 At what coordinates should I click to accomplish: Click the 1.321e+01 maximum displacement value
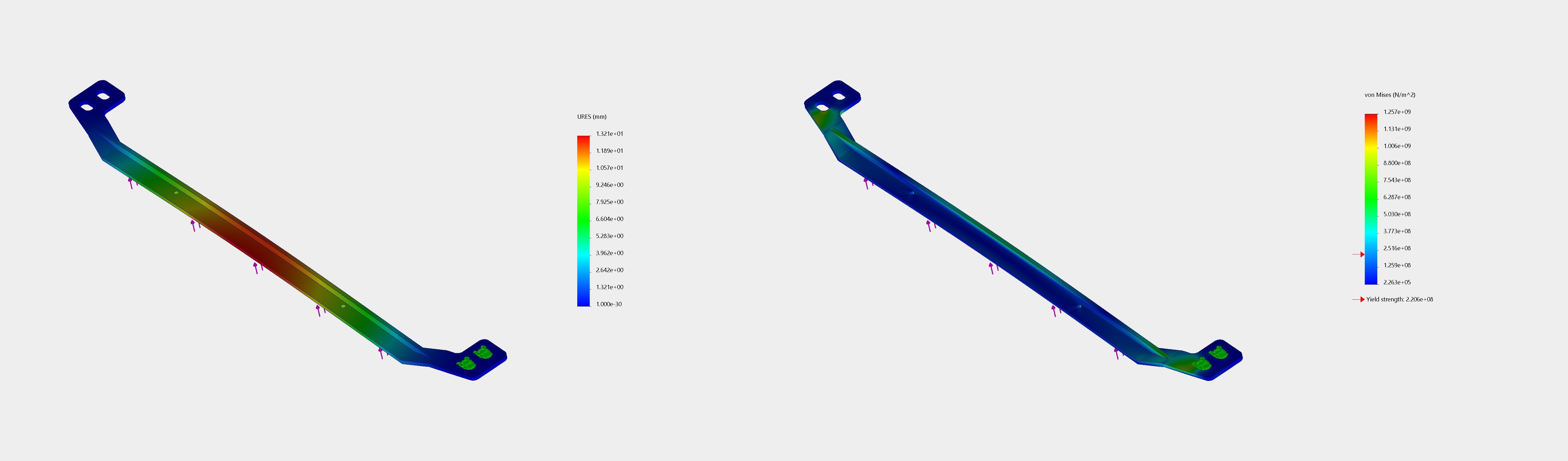click(x=609, y=134)
